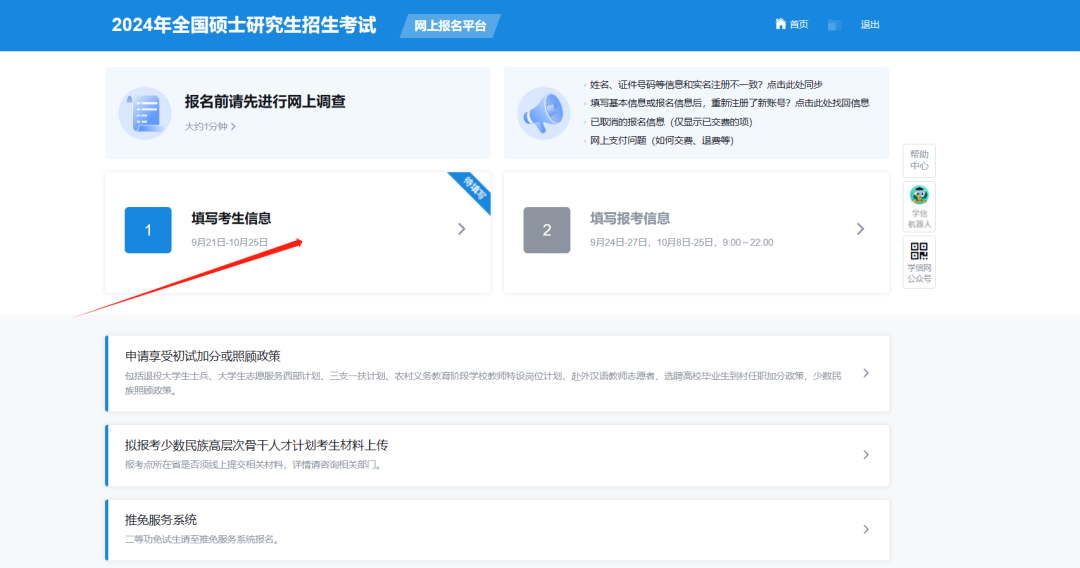
Task: Click the 网上支付问题 help link
Action: (661, 140)
